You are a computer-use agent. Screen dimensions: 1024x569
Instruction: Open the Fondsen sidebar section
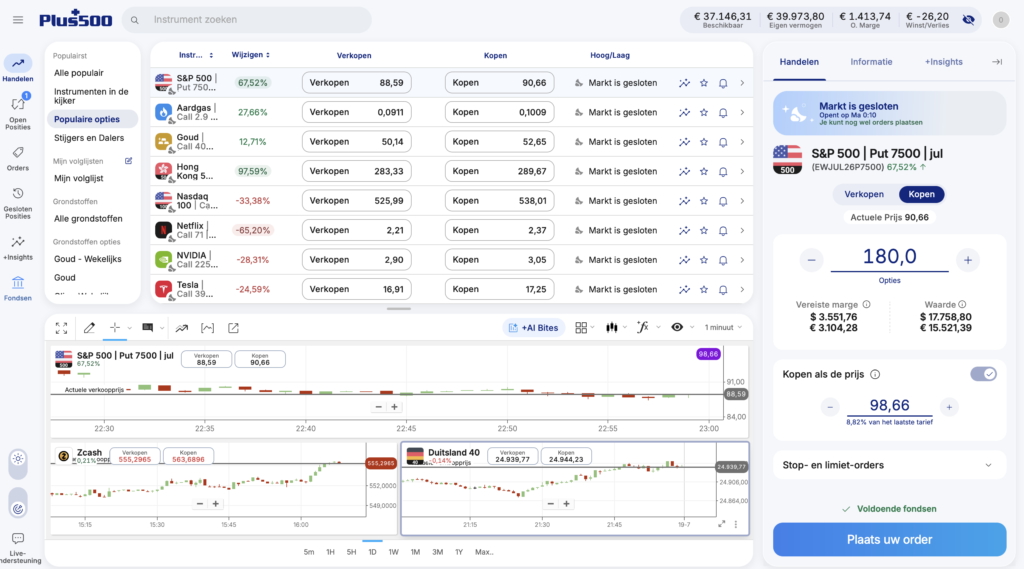pos(18,289)
